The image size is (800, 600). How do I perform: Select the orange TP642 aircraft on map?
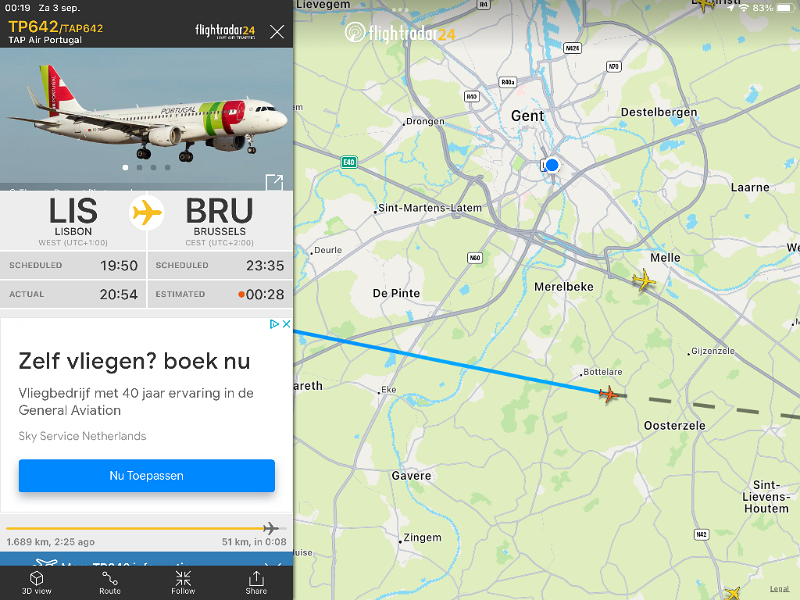[x=608, y=394]
